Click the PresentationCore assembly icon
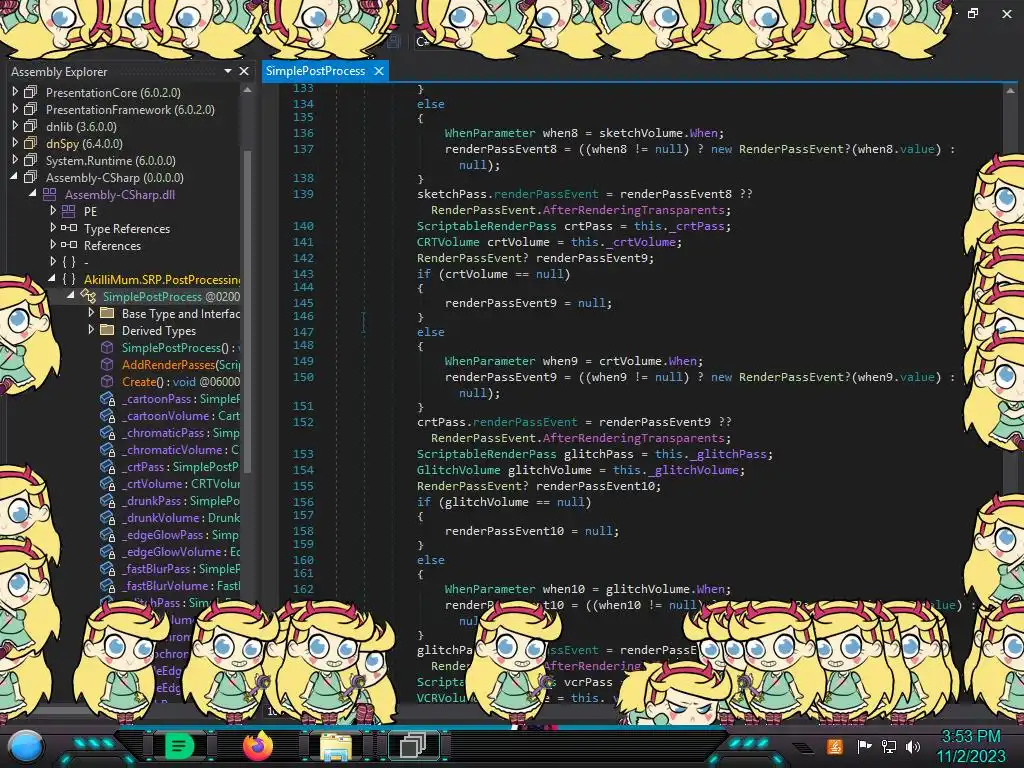 tap(31, 92)
